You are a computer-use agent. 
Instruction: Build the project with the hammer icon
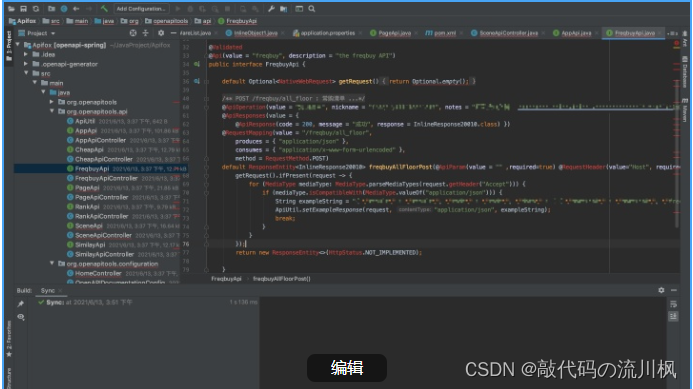pos(104,9)
